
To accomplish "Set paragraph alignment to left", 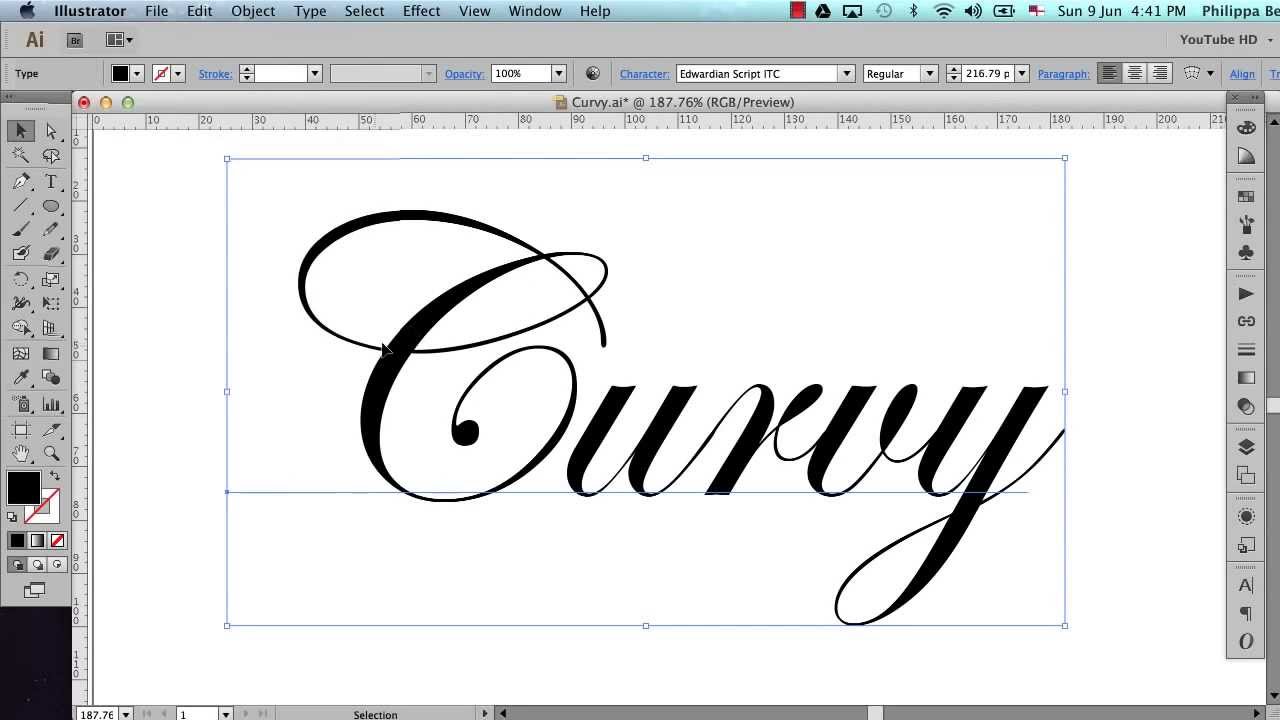I will [1109, 73].
